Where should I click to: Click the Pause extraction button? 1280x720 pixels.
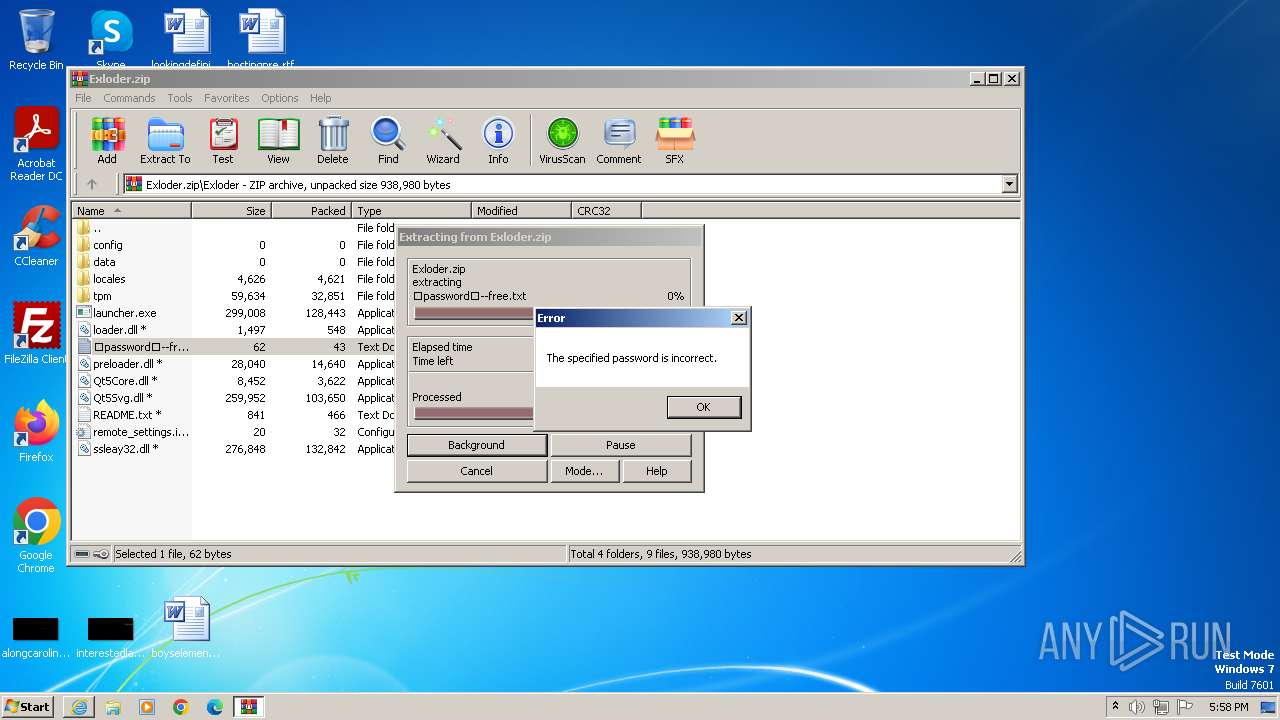click(x=620, y=445)
